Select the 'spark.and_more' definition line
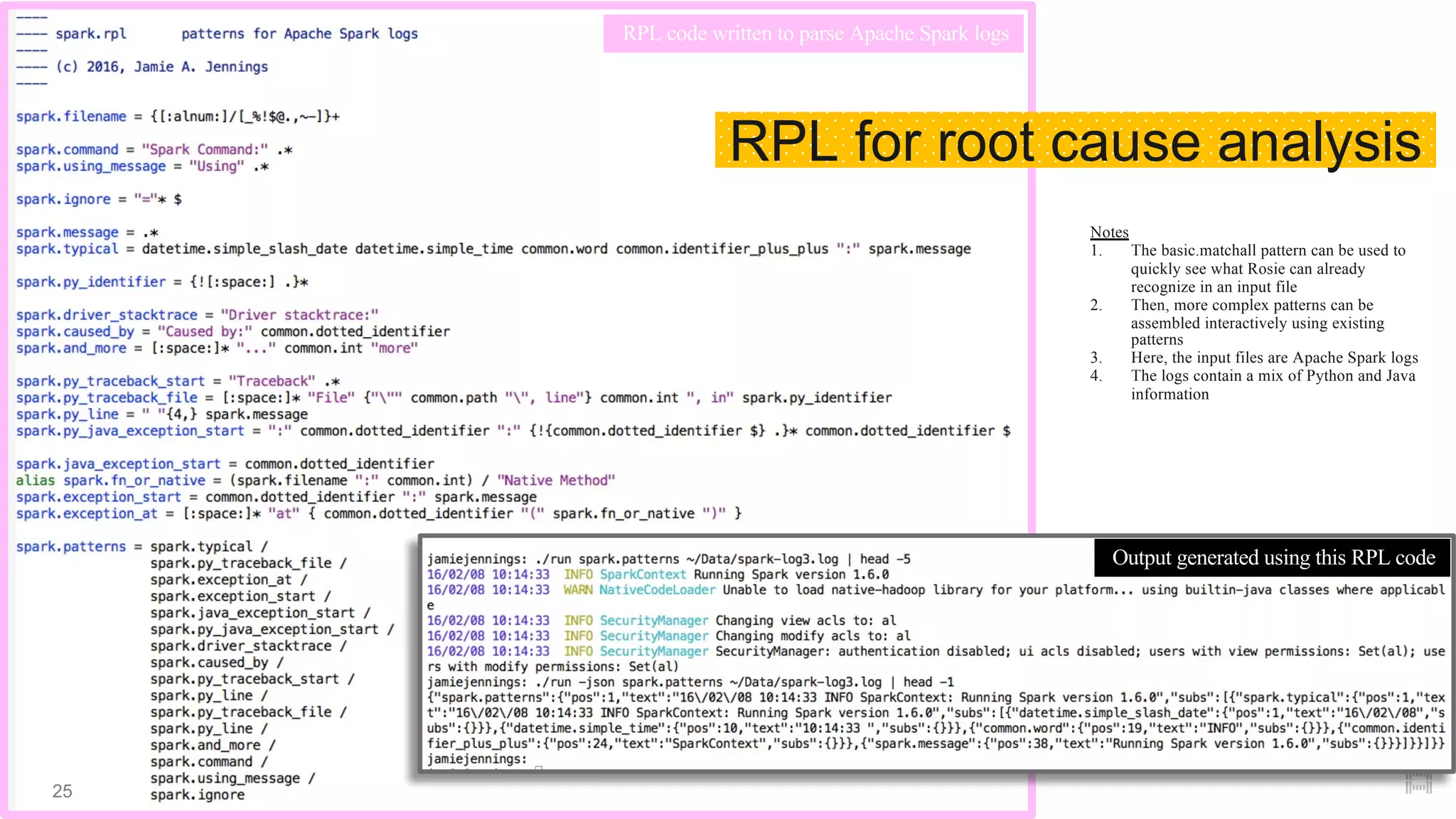 pyautogui.click(x=217, y=348)
